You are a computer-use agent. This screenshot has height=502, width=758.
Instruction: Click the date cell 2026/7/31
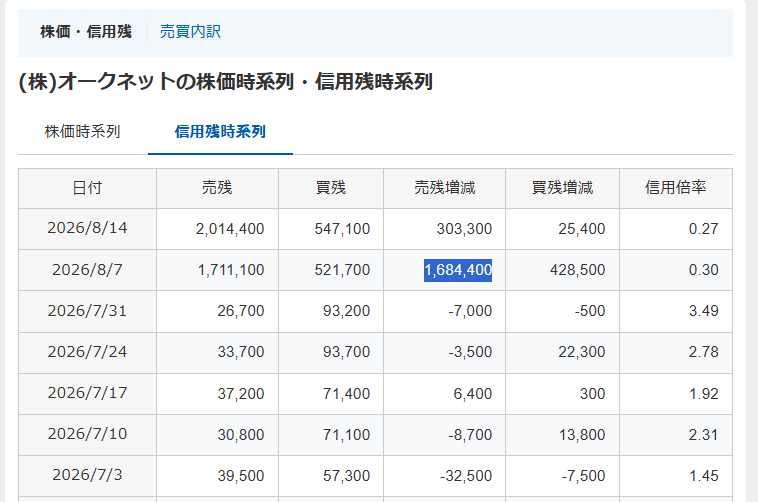pyautogui.click(x=87, y=310)
